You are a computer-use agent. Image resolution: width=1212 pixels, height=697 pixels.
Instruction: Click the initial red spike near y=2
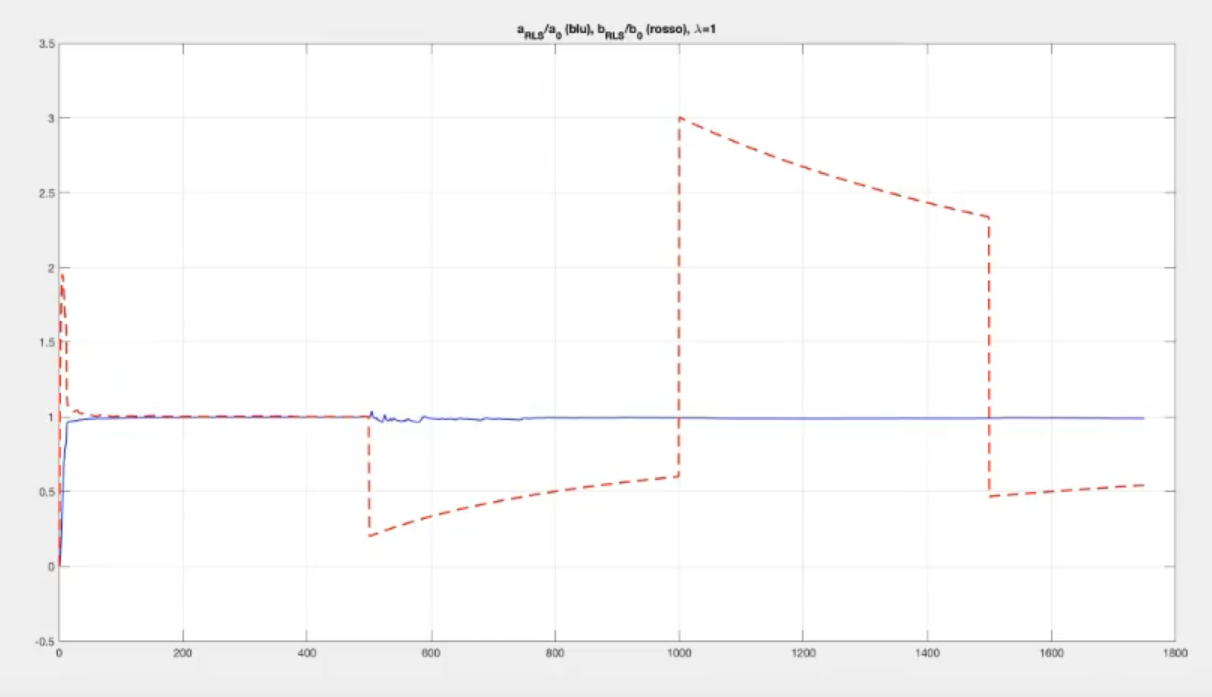[62, 276]
